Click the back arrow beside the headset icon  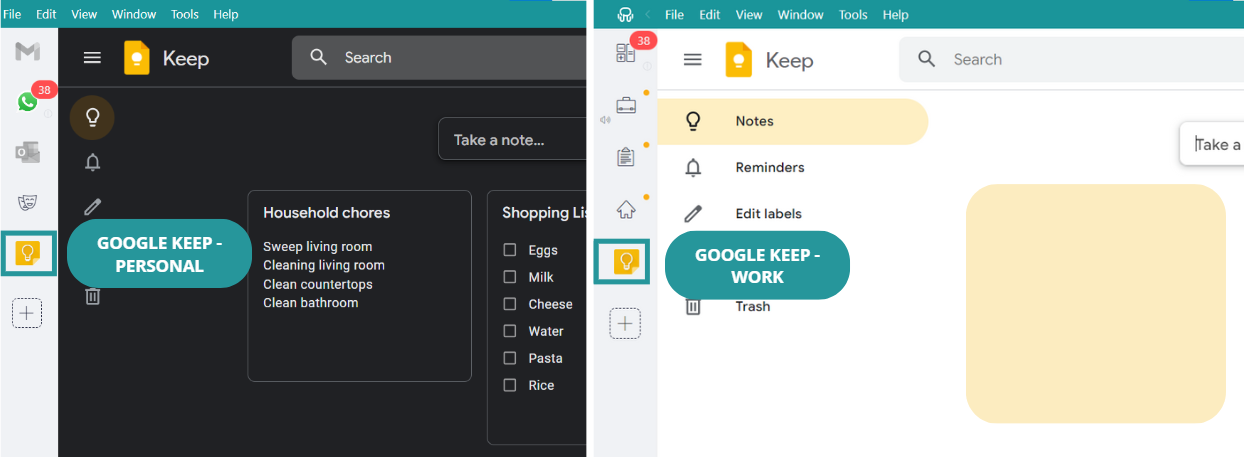[647, 14]
